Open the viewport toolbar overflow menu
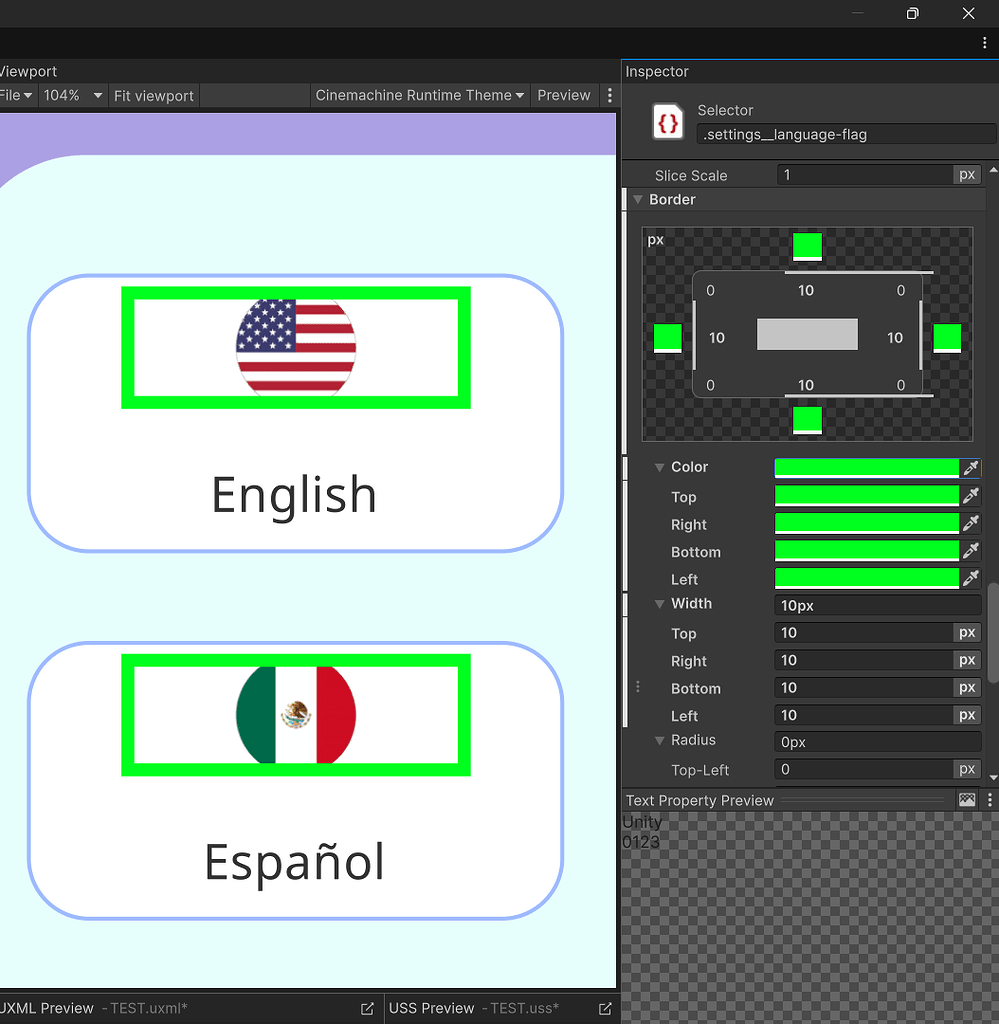 click(x=610, y=95)
